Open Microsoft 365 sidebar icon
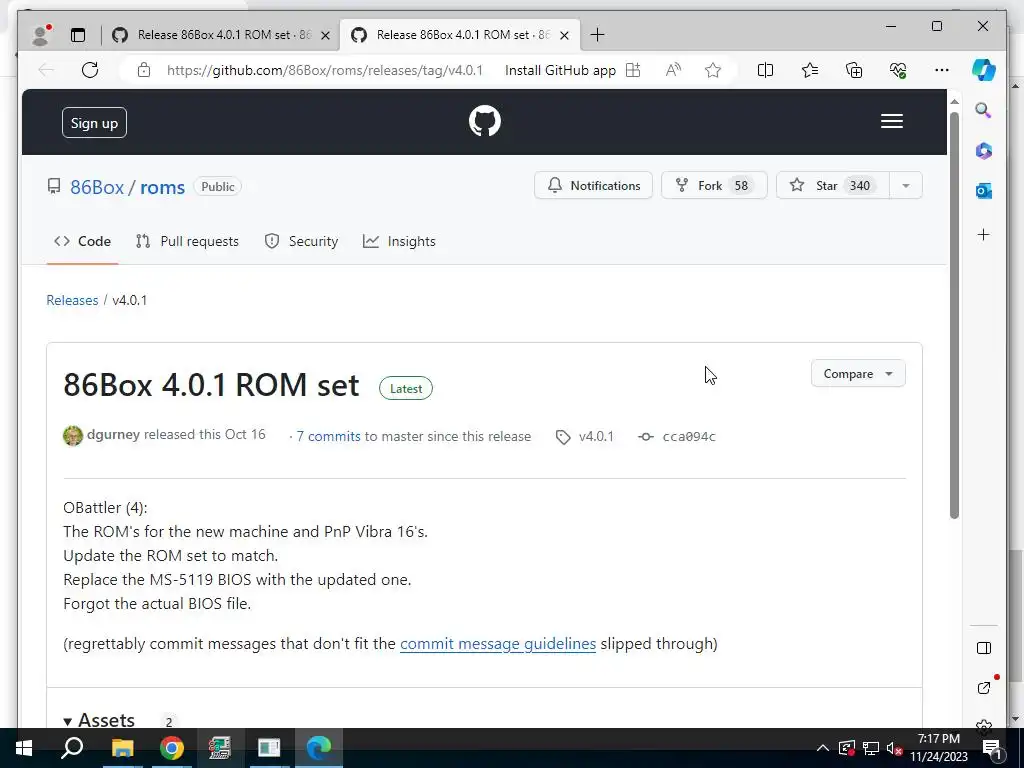The width and height of the screenshot is (1024, 768). [984, 151]
